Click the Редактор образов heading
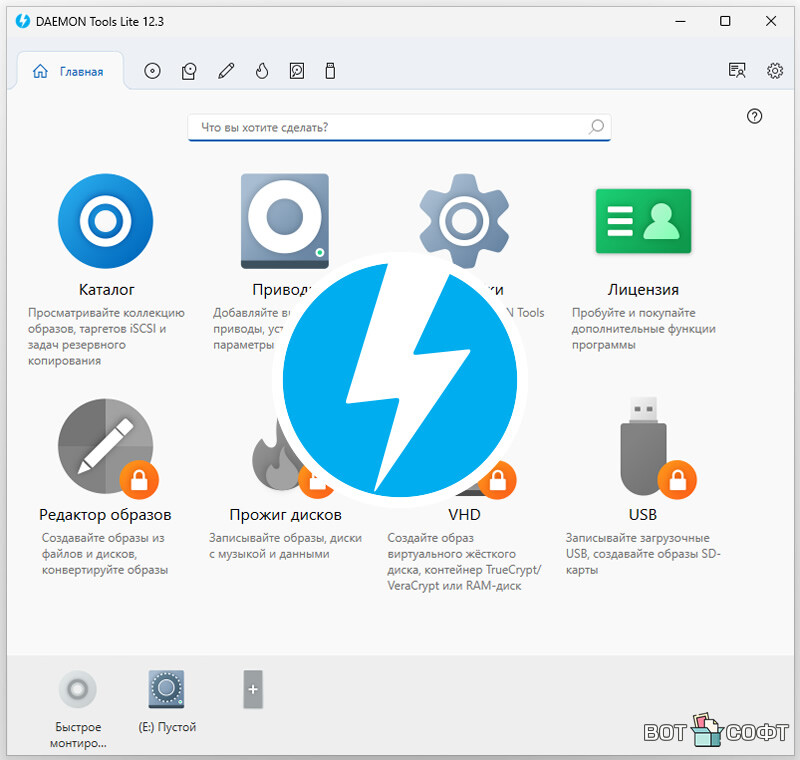800x760 pixels. click(x=105, y=515)
